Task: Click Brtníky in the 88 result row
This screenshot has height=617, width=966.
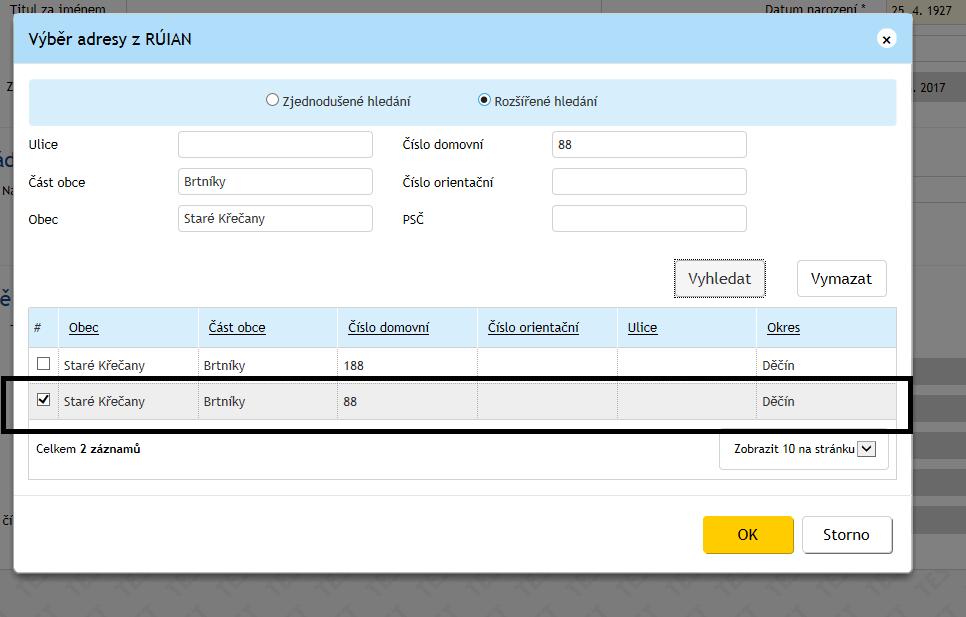Action: pyautogui.click(x=224, y=401)
